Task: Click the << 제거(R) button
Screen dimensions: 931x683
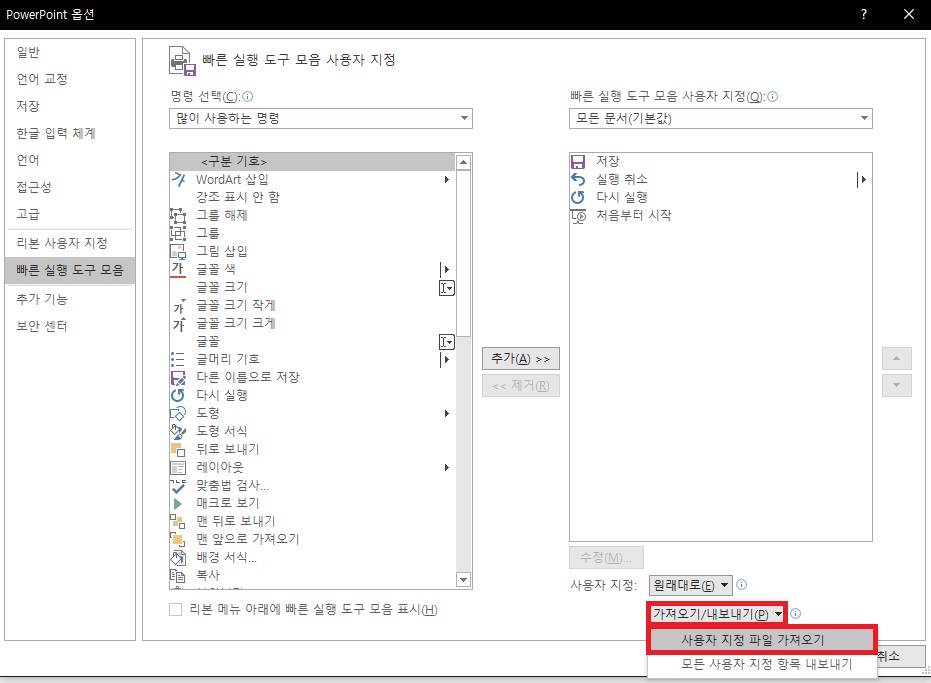Action: tap(521, 386)
